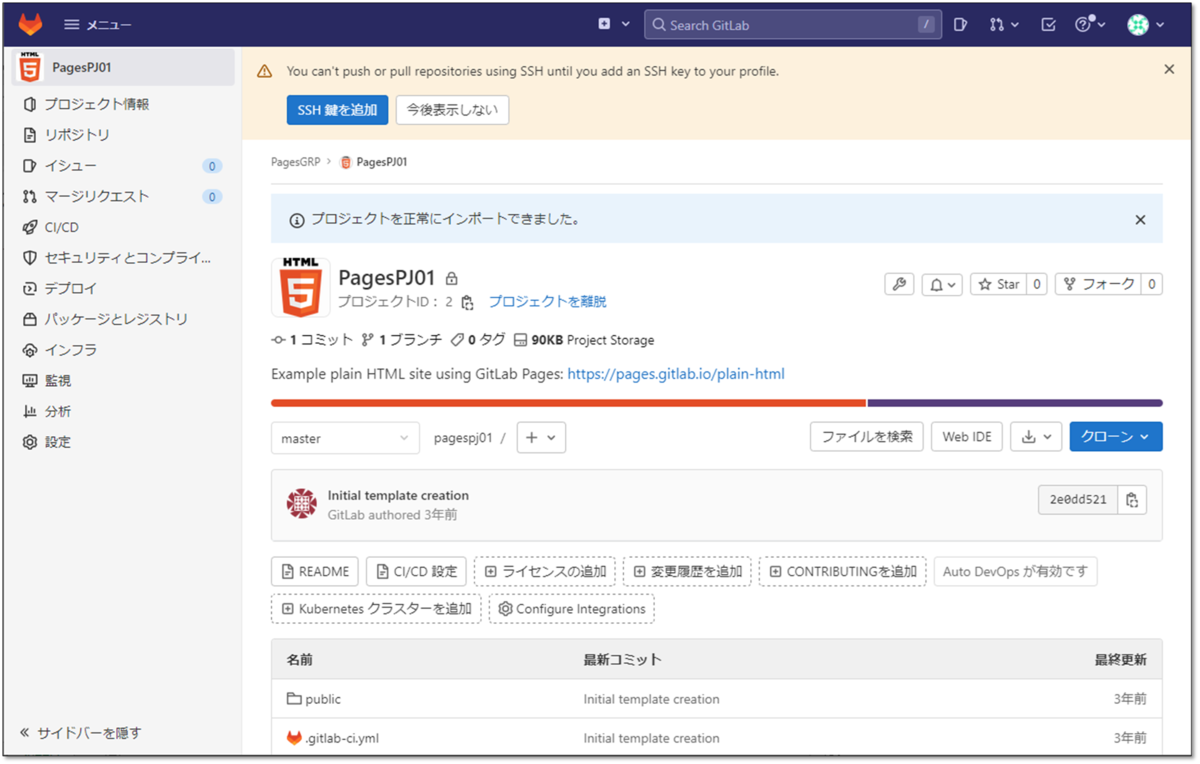Viewport: 1200px width, 764px height.
Task: Open the download source dropdown
Action: coord(1036,437)
